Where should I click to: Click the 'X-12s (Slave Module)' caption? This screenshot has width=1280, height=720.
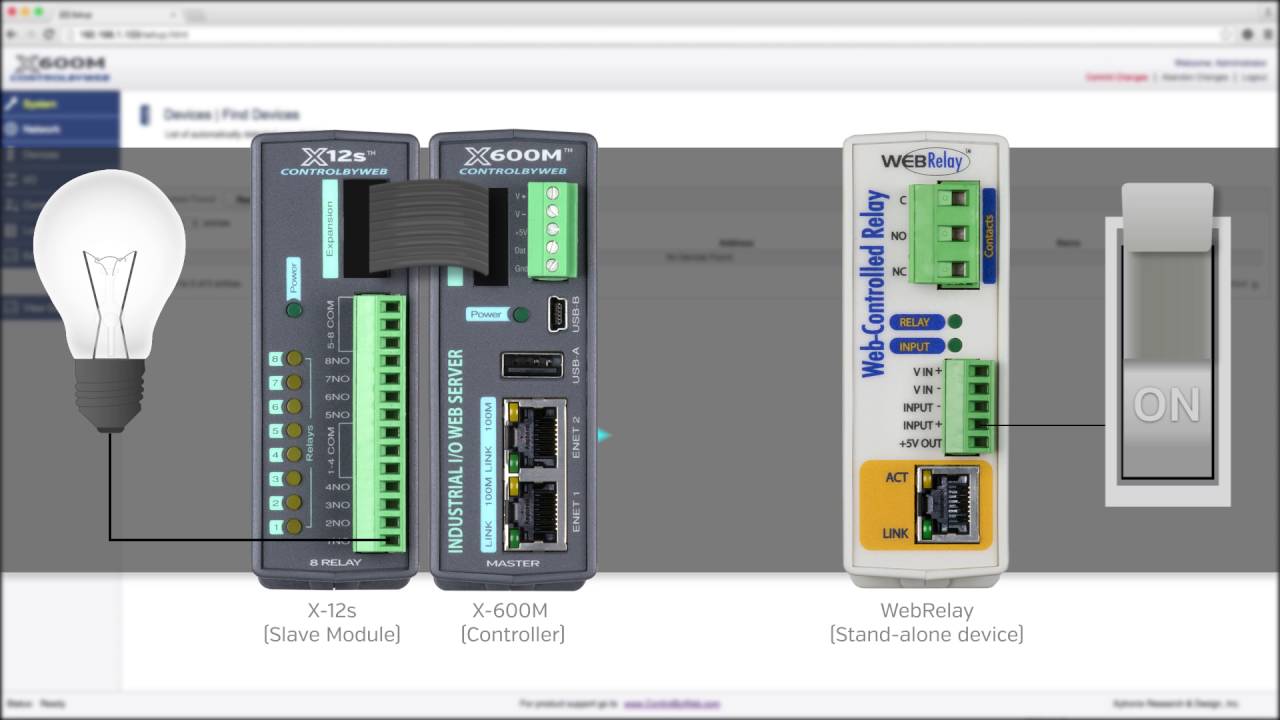[332, 622]
